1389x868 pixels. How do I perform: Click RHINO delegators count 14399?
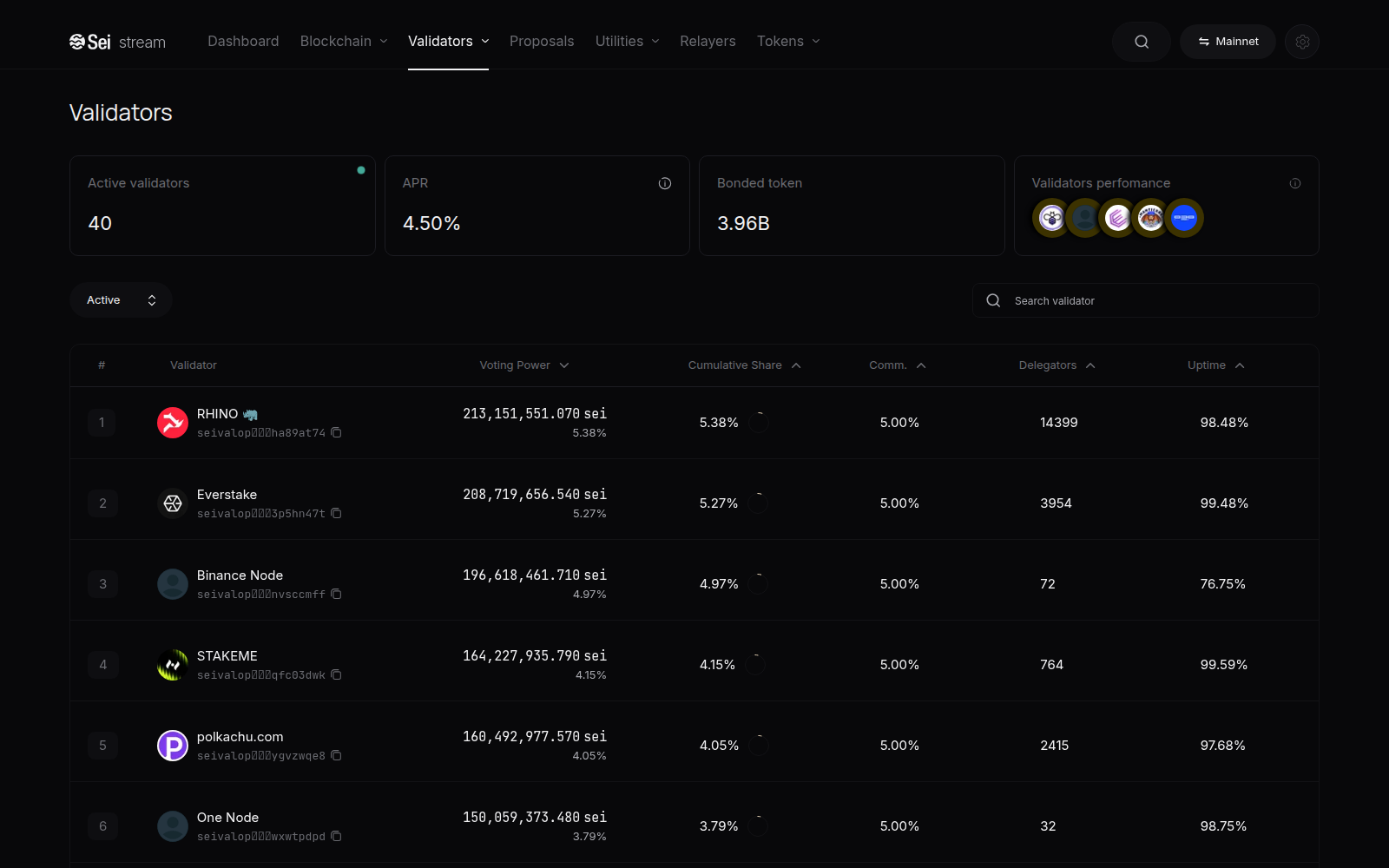1059,423
